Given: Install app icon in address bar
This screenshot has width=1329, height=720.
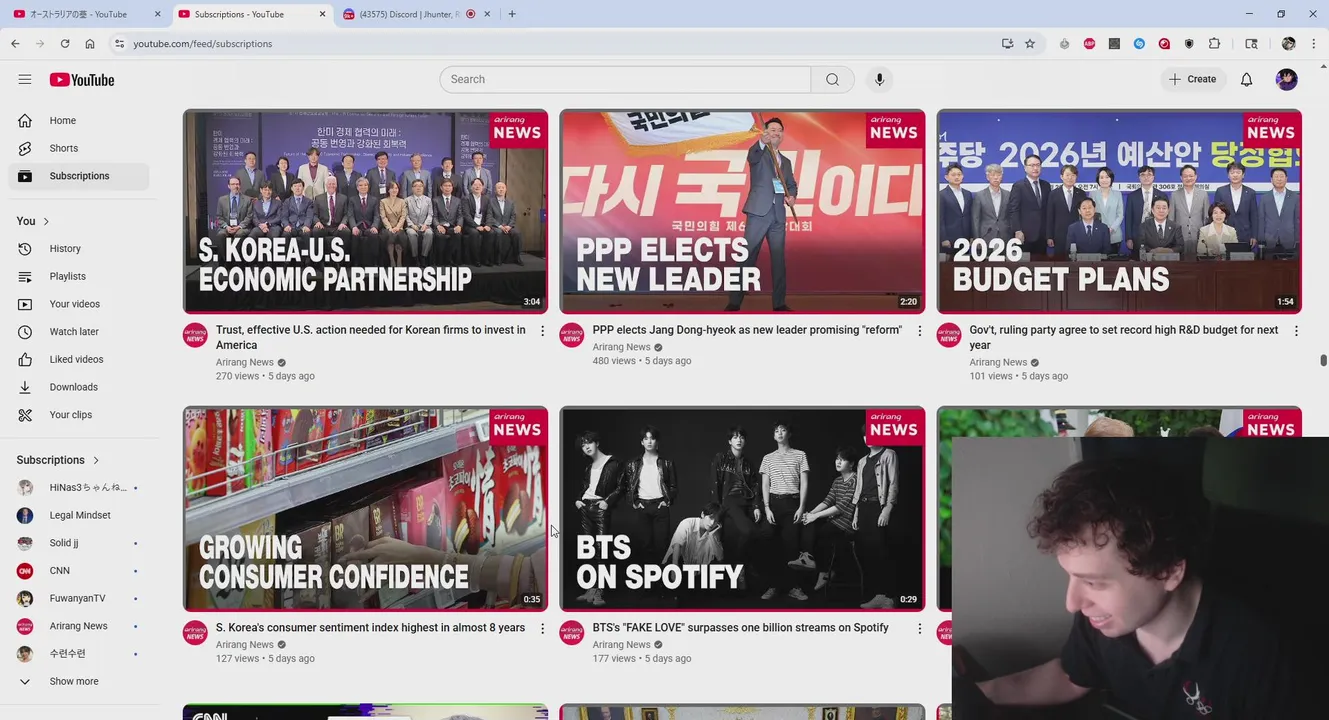Looking at the screenshot, I should point(1007,44).
